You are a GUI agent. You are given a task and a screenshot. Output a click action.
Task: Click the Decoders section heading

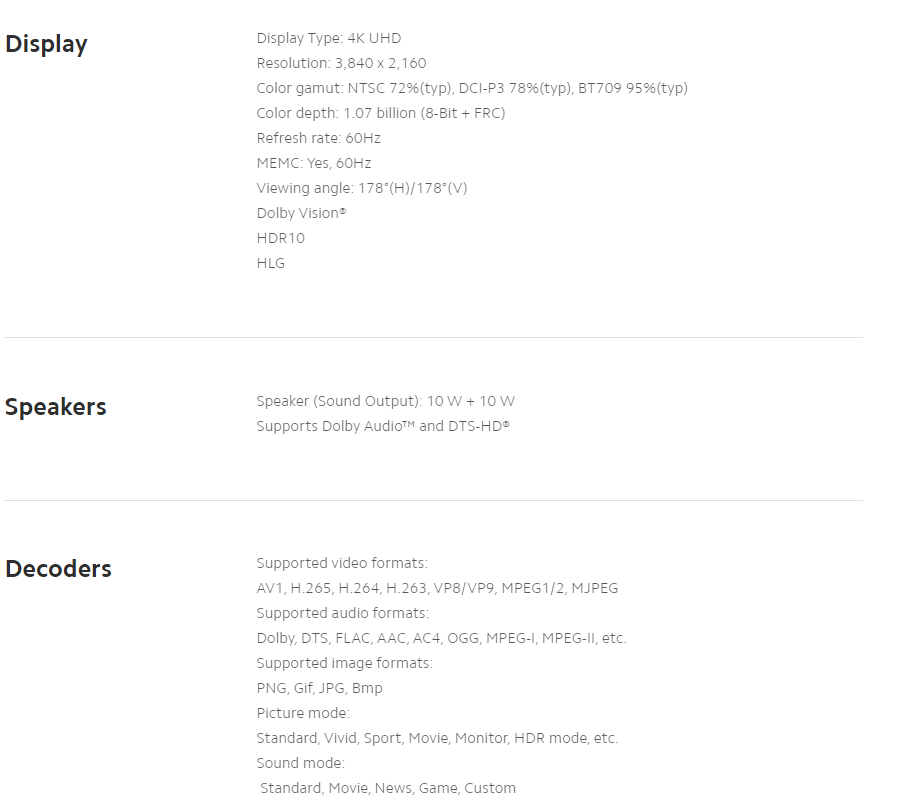(x=58, y=569)
